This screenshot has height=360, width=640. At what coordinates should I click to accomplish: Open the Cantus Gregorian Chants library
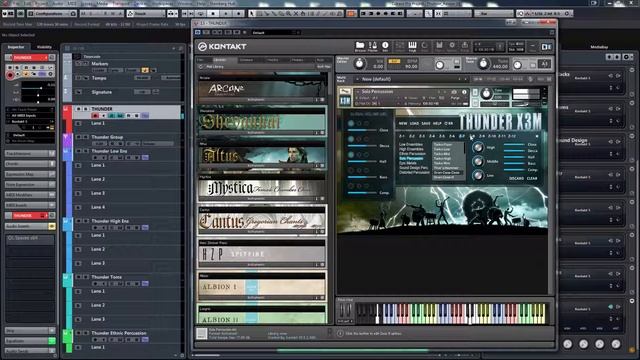[262, 221]
